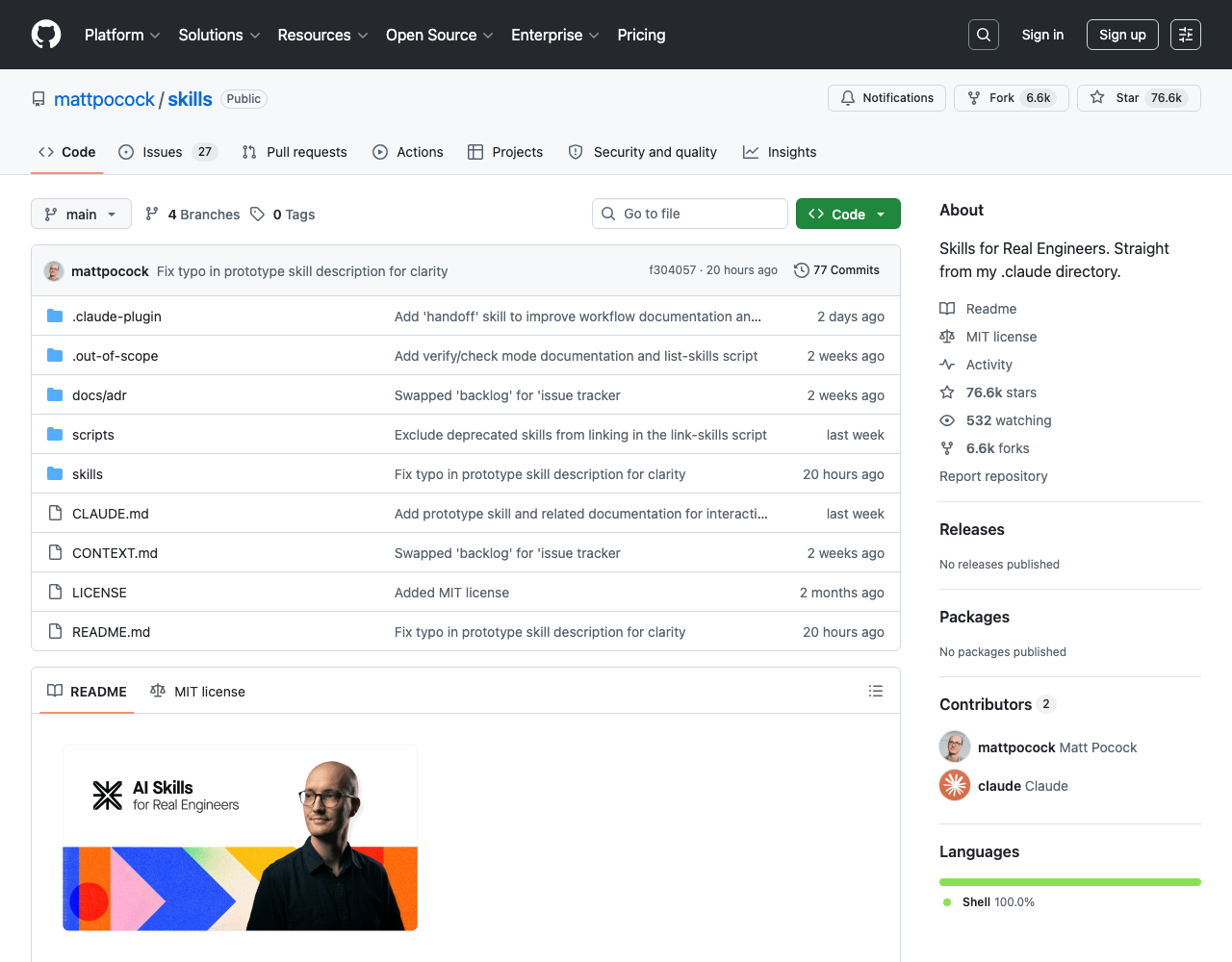Click the scripts folder icon
Image resolution: width=1232 pixels, height=962 pixels.
[55, 435]
